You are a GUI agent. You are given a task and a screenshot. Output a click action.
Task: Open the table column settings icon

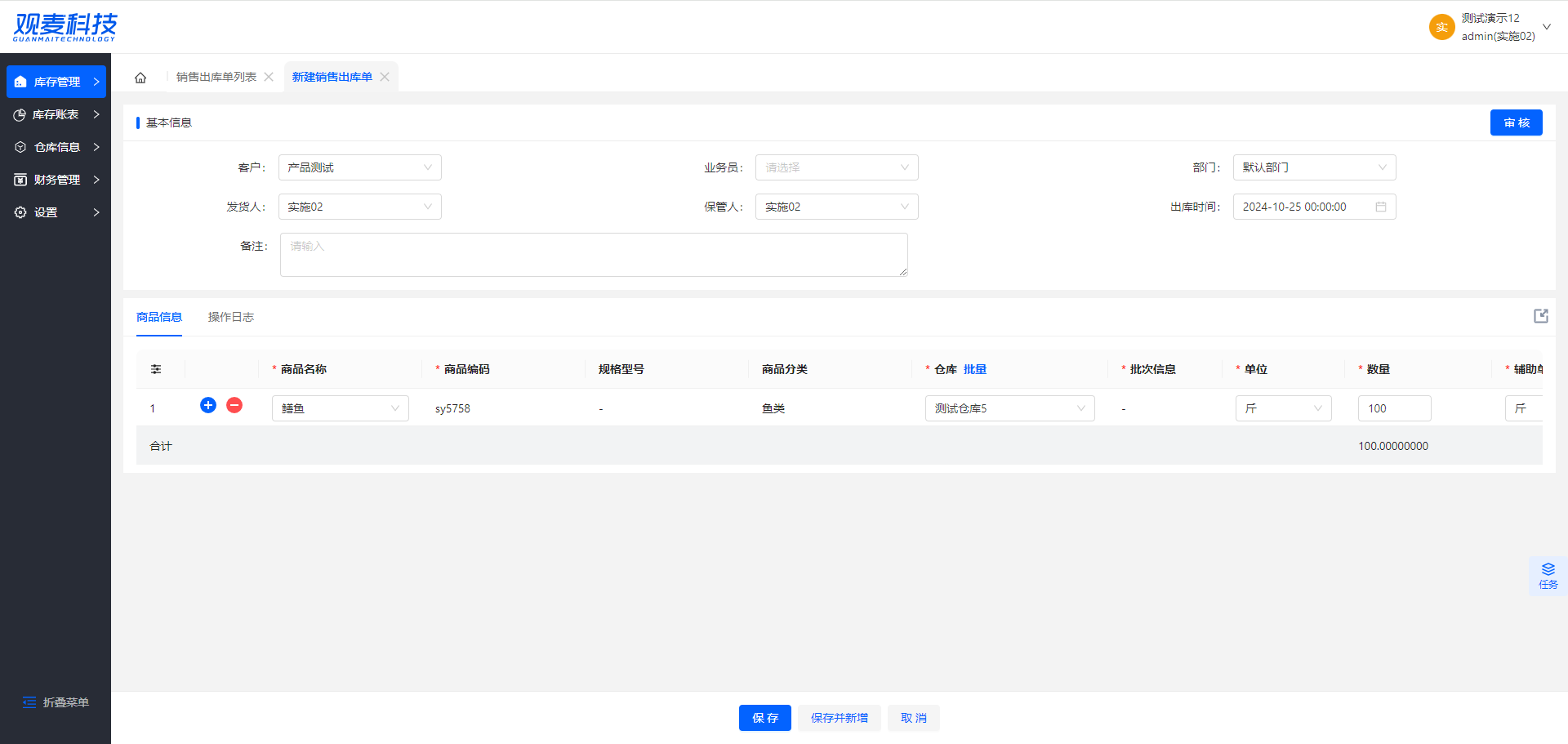[x=156, y=369]
